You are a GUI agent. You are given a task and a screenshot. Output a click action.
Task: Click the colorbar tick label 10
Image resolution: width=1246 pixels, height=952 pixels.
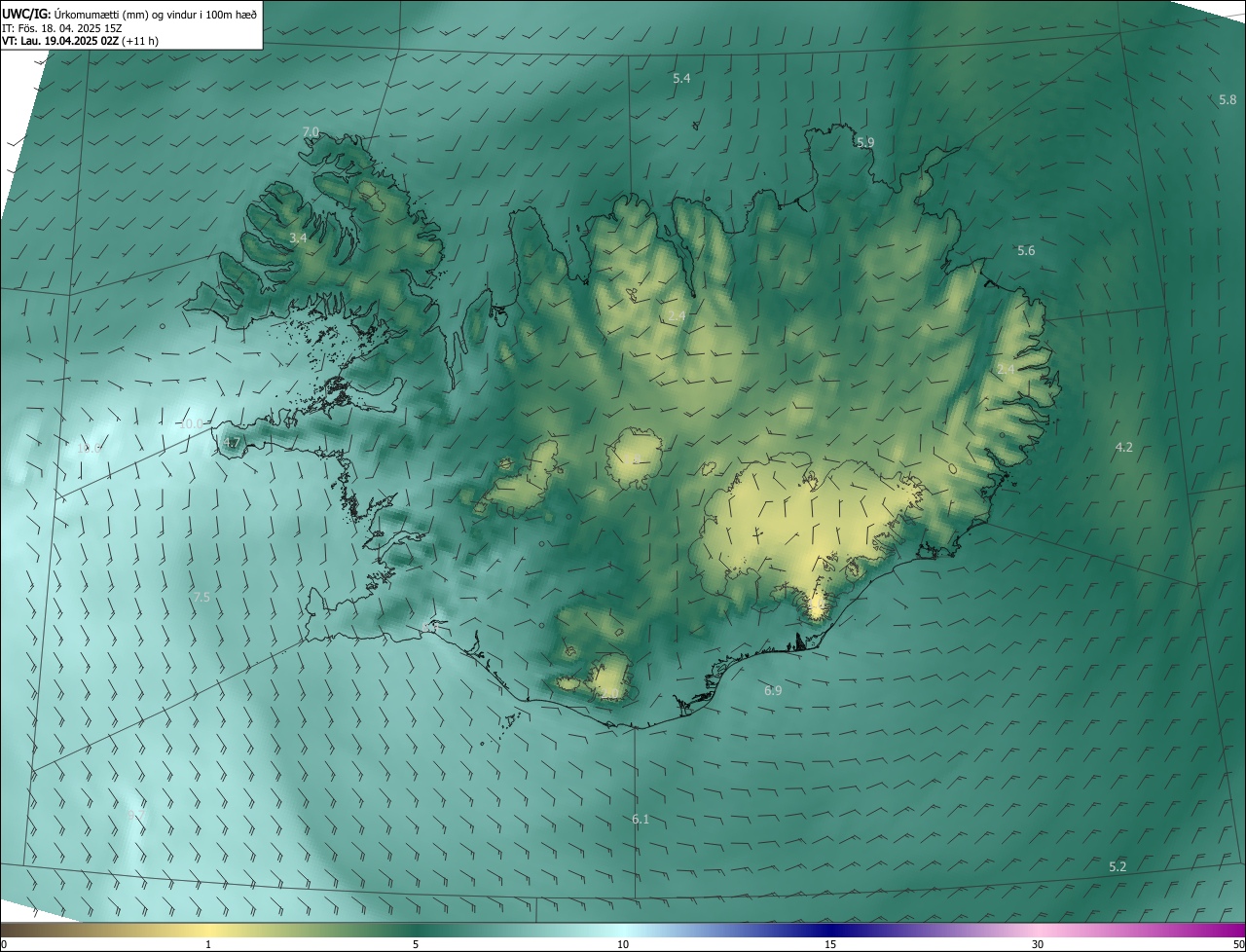click(623, 945)
